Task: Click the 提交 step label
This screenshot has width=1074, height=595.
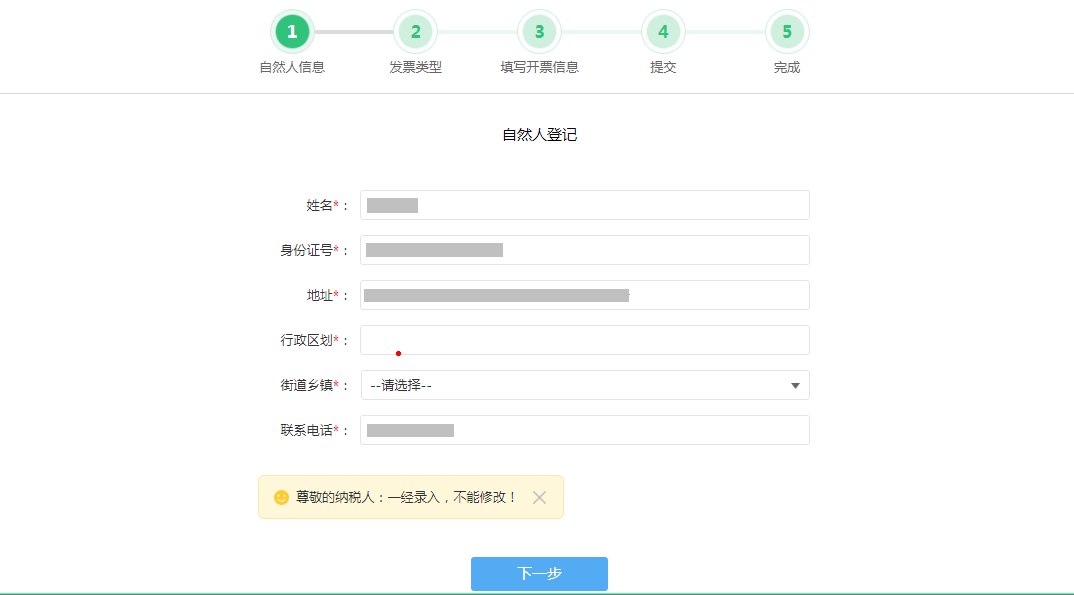Action: 663,68
